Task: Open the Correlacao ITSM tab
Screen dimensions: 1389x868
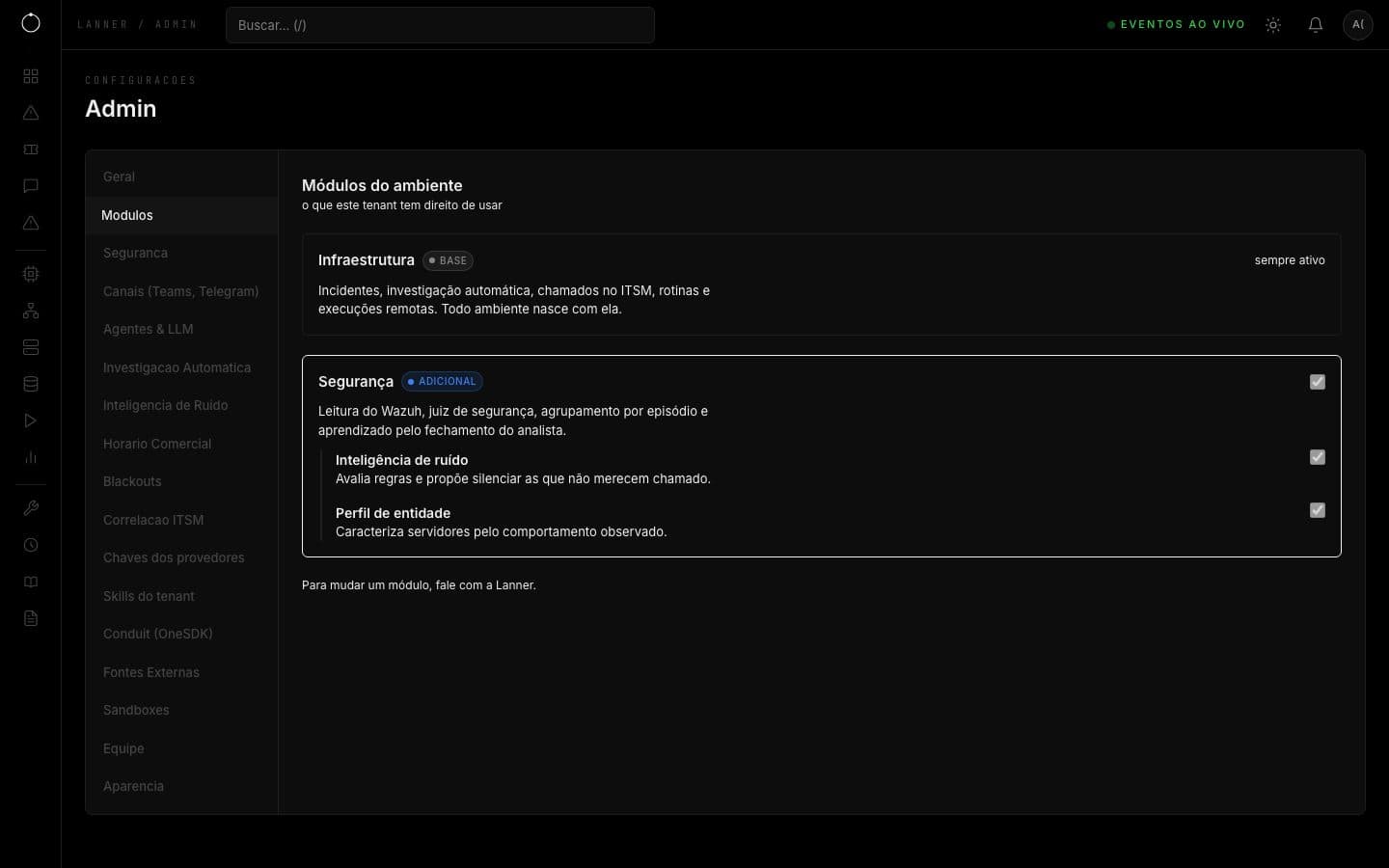Action: pyautogui.click(x=181, y=520)
